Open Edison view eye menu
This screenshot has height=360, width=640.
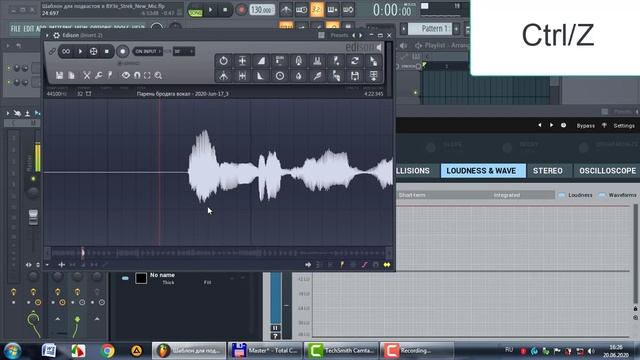[126, 76]
